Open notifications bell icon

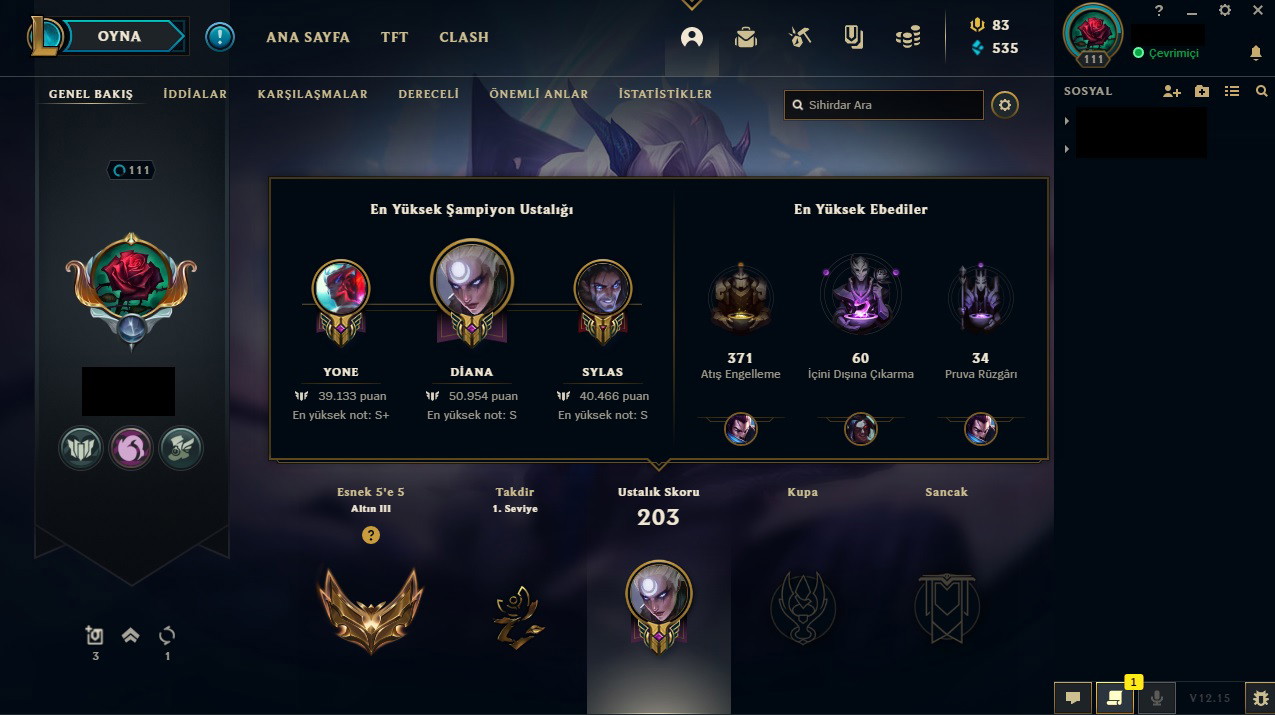(1256, 52)
